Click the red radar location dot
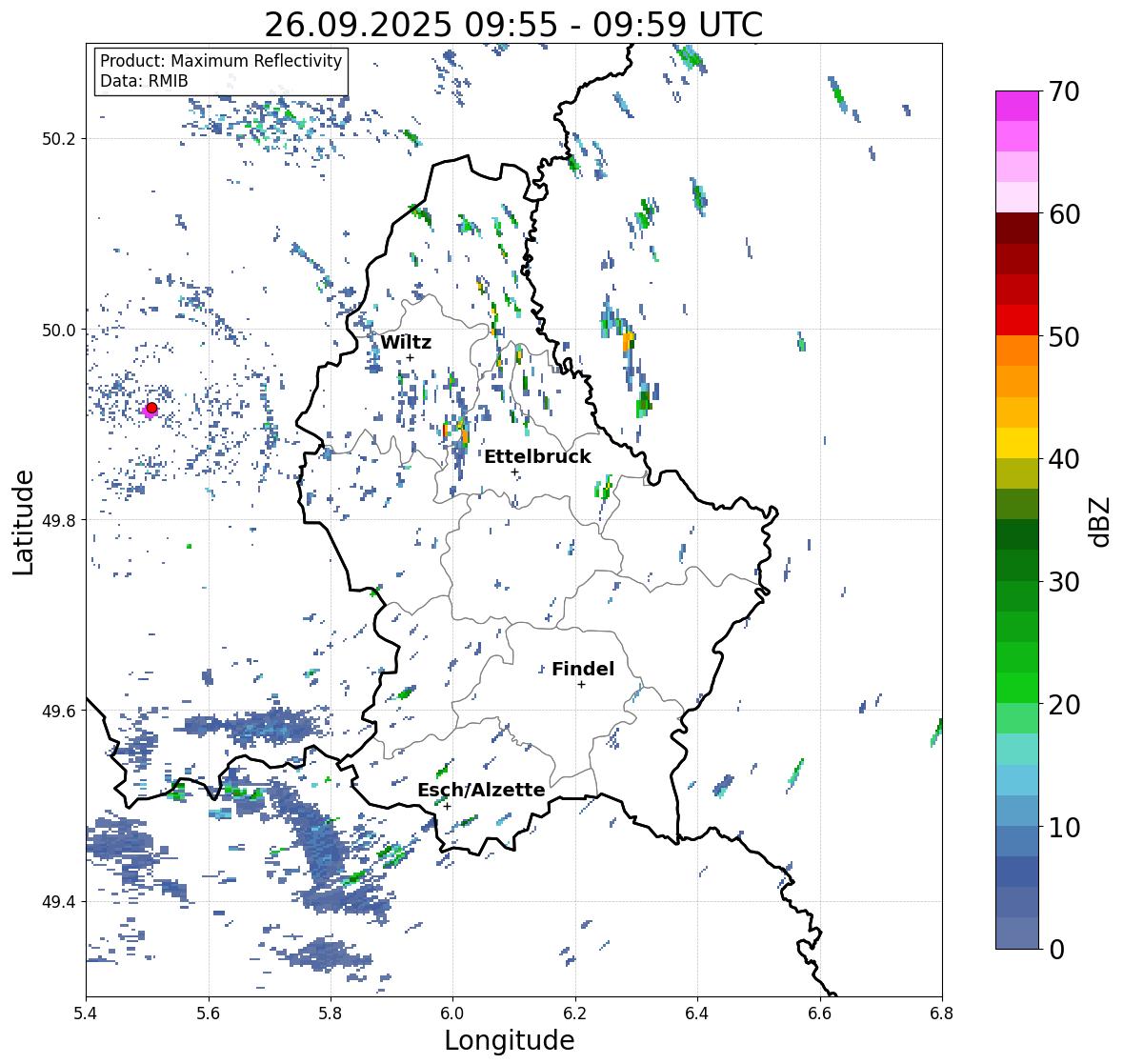The width and height of the screenshot is (1123, 1064). [x=151, y=408]
